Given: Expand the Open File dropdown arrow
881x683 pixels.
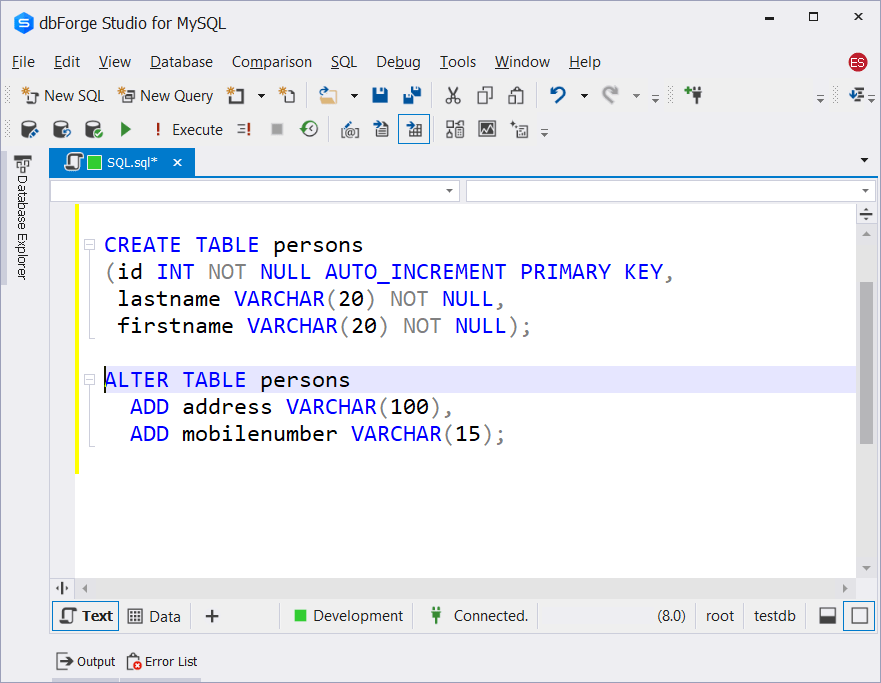Looking at the screenshot, I should coord(354,96).
